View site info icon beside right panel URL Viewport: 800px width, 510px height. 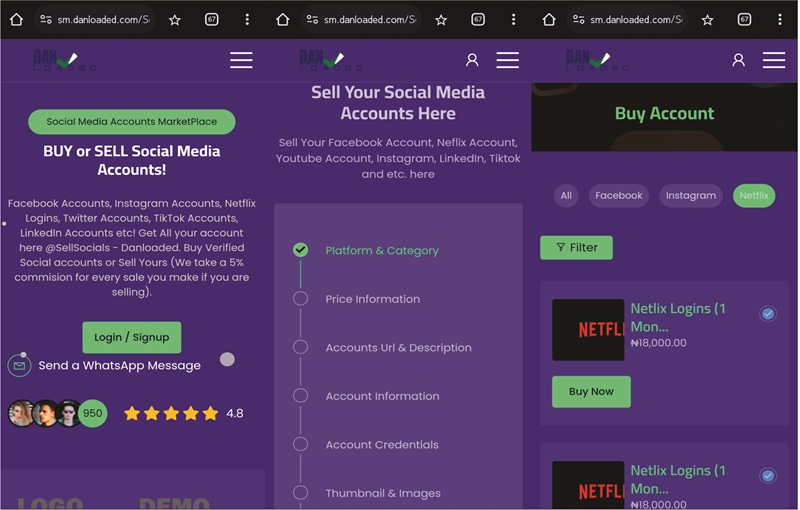579,19
